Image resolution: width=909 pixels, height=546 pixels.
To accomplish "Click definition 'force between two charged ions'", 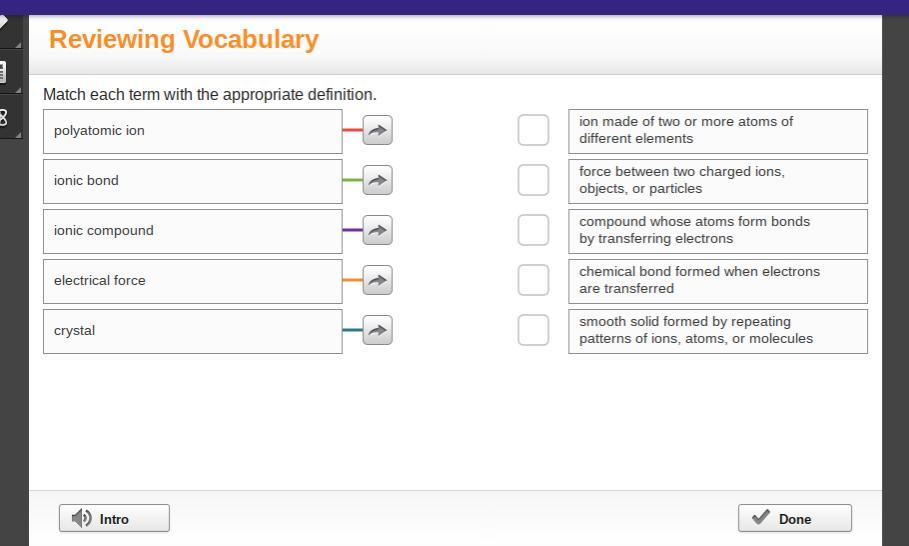I will tap(717, 181).
